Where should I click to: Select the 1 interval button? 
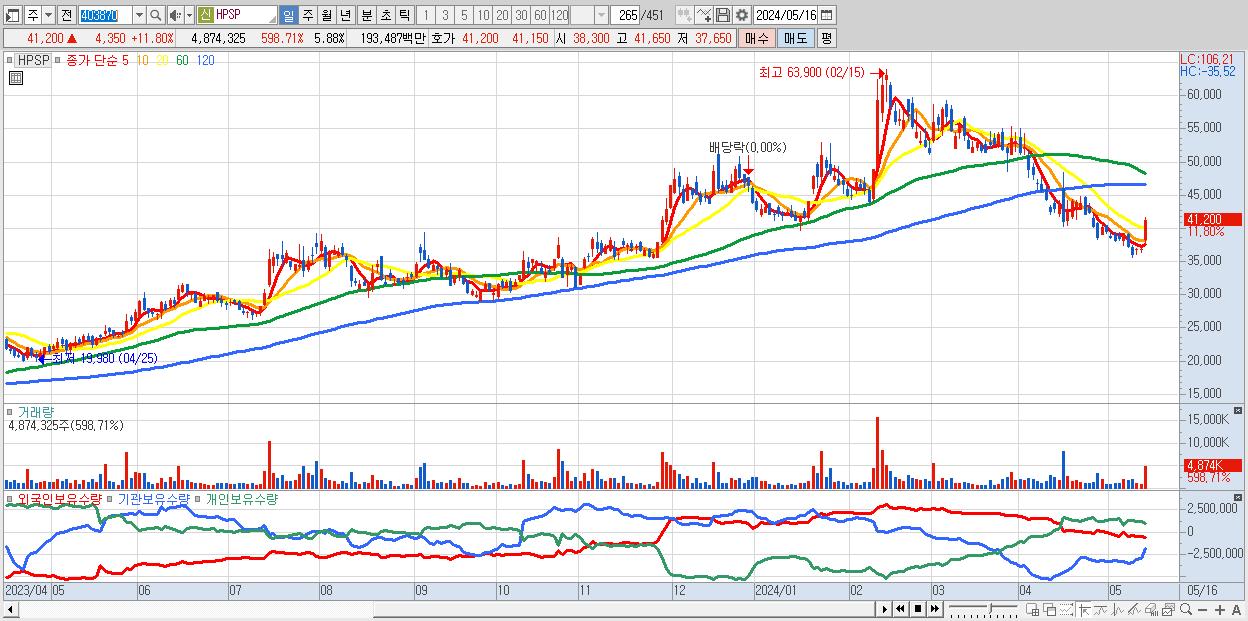[425, 16]
